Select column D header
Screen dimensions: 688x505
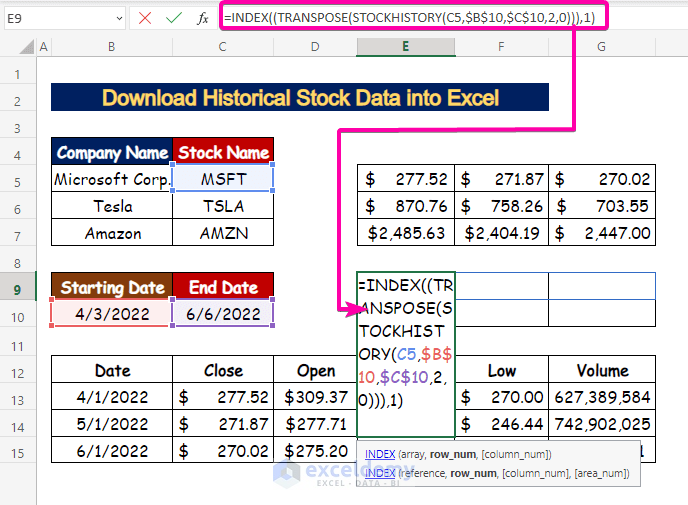point(315,47)
